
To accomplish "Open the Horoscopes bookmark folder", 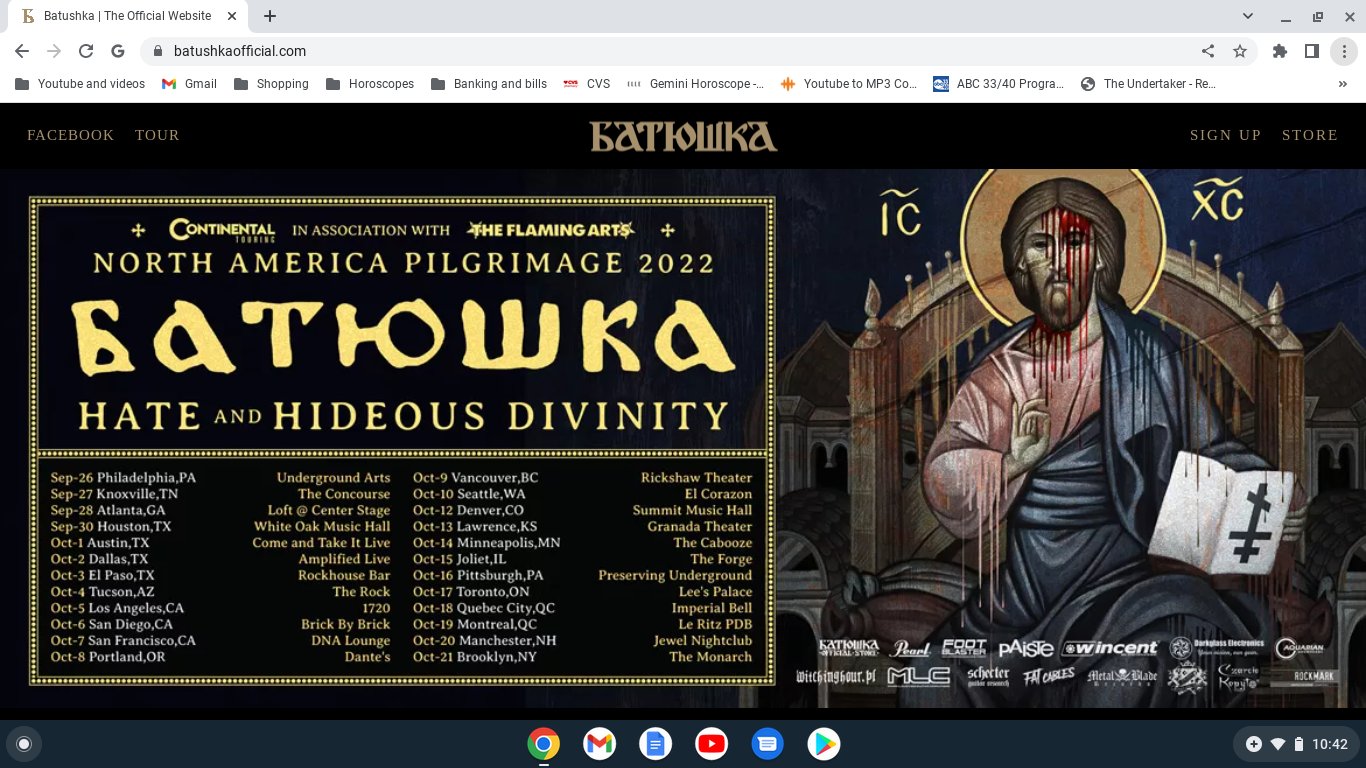I will pos(368,84).
